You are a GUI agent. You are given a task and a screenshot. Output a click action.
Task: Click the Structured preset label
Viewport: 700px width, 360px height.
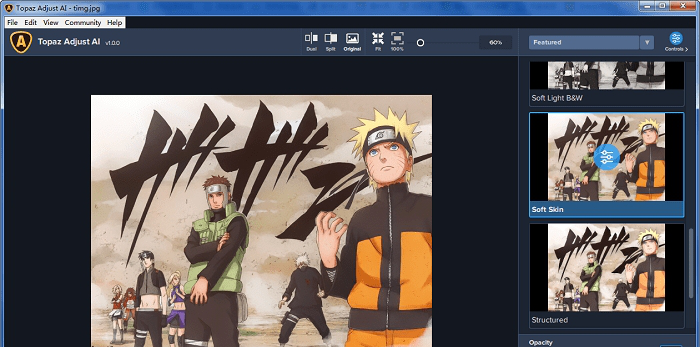click(550, 320)
